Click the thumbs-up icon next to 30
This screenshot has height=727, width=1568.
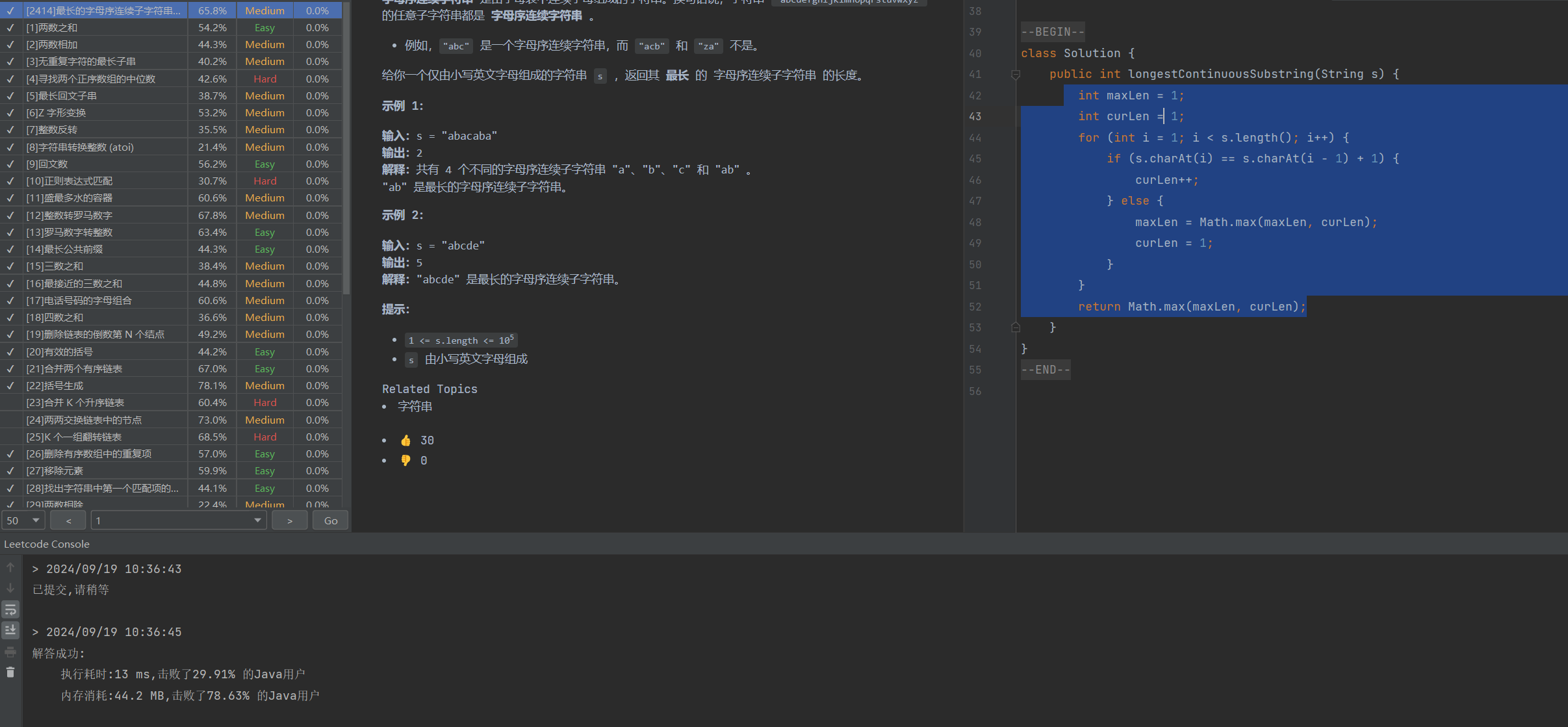[x=405, y=440]
